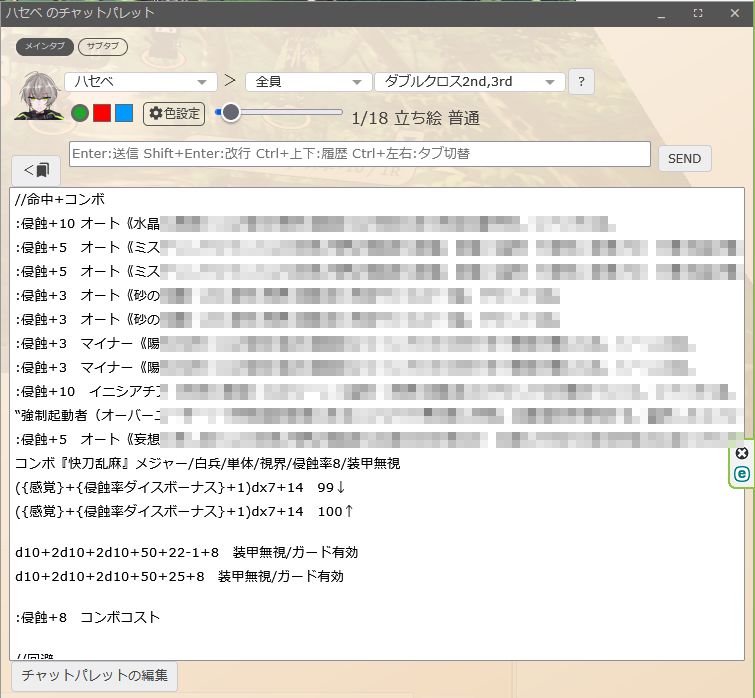The width and height of the screenshot is (755, 698).
Task: Click the ハセベ character portrait
Action: point(39,97)
